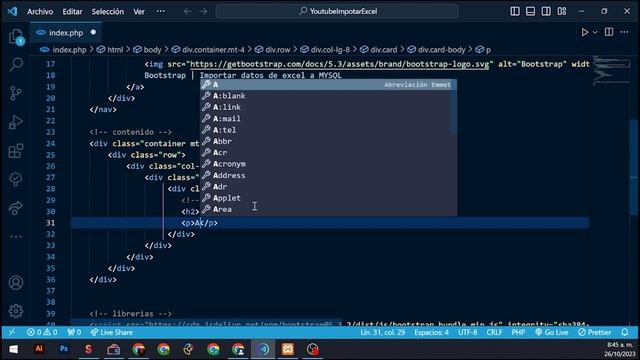Run the file with the play button

(584, 32)
